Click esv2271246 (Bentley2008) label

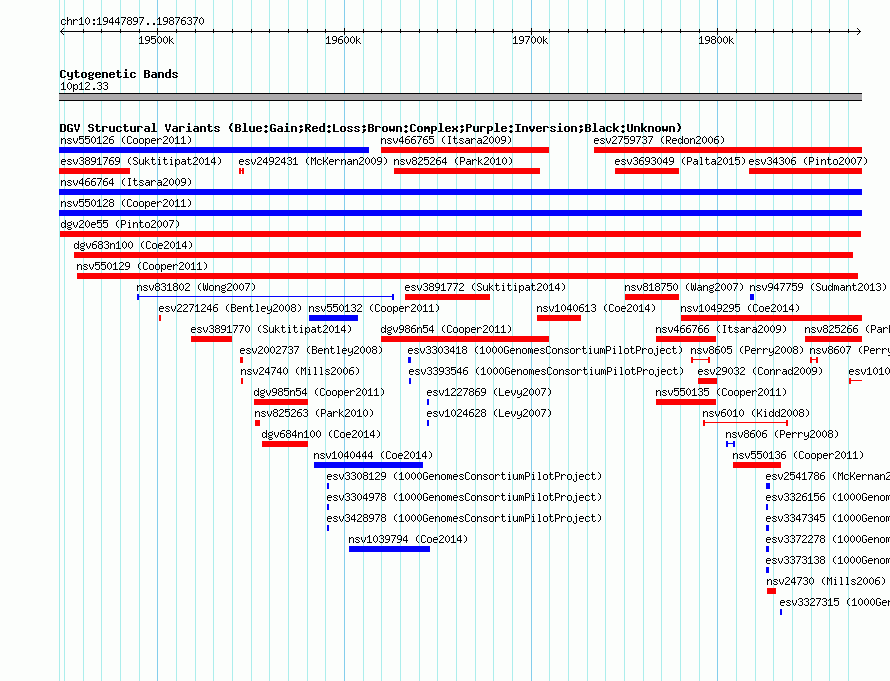point(230,308)
